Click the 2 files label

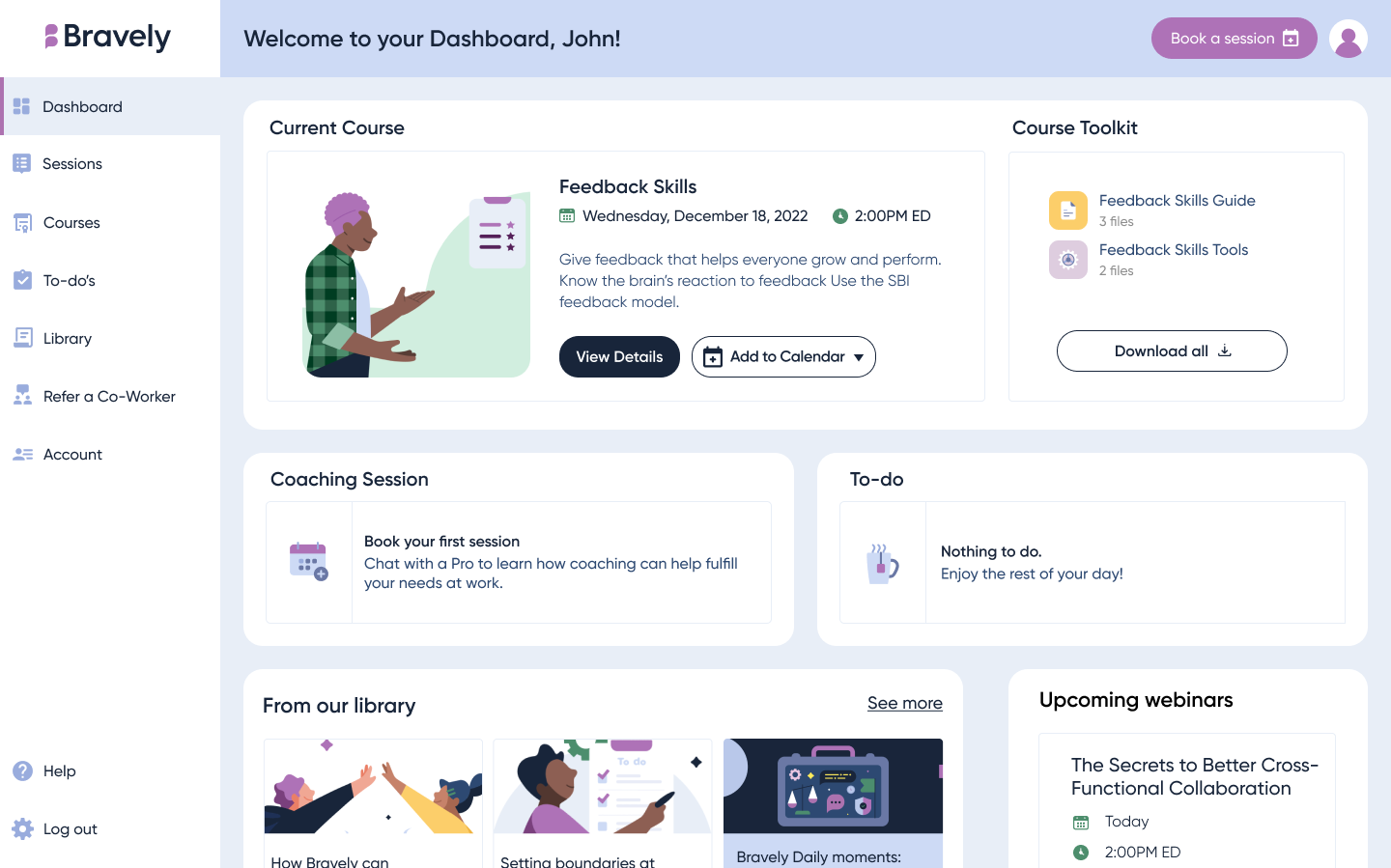[x=1117, y=270]
